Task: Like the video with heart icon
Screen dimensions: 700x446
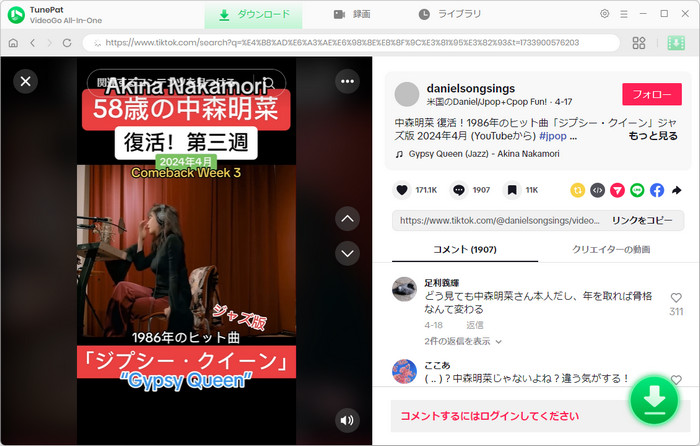Action: click(402, 190)
